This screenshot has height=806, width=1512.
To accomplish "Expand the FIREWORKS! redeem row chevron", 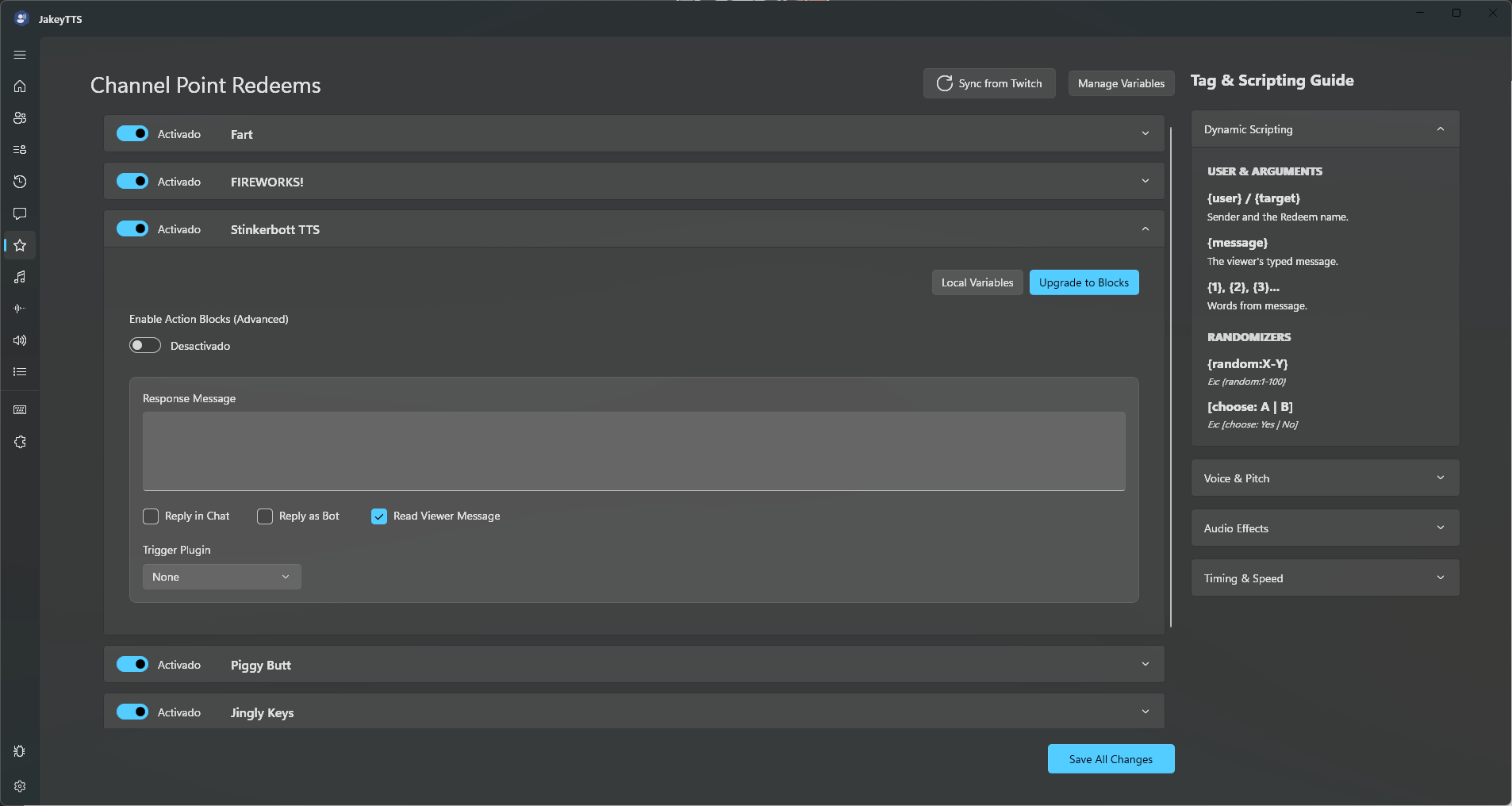I will 1146,181.
